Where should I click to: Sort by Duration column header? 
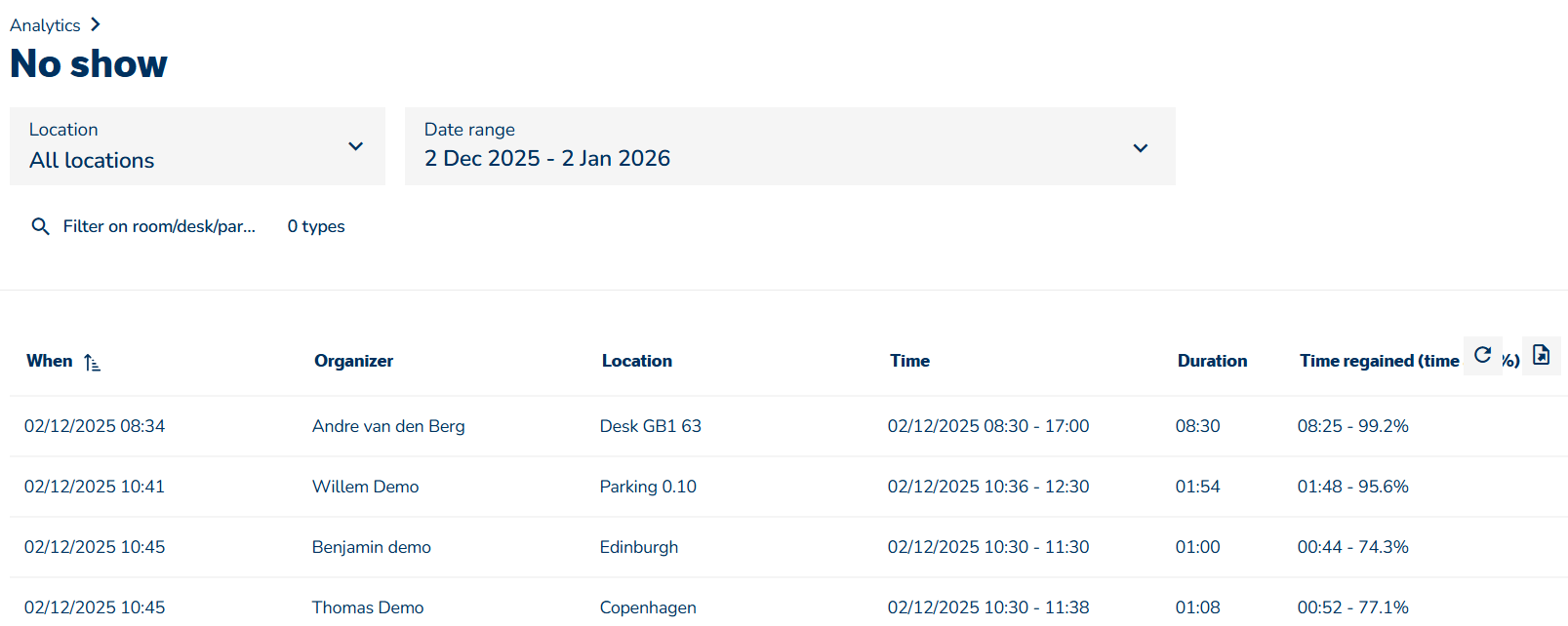pyautogui.click(x=1212, y=361)
